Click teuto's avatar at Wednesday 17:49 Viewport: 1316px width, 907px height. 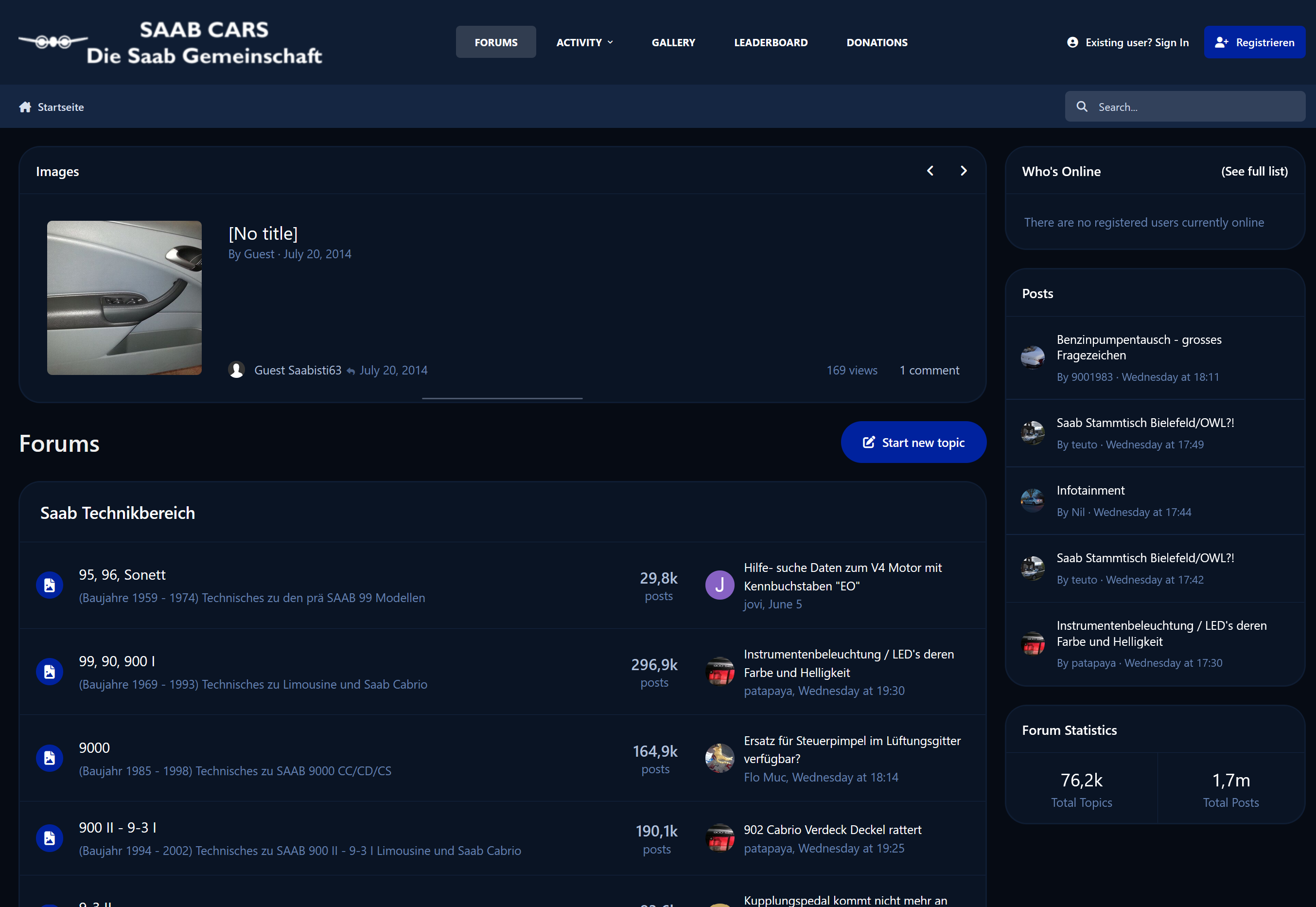point(1033,433)
